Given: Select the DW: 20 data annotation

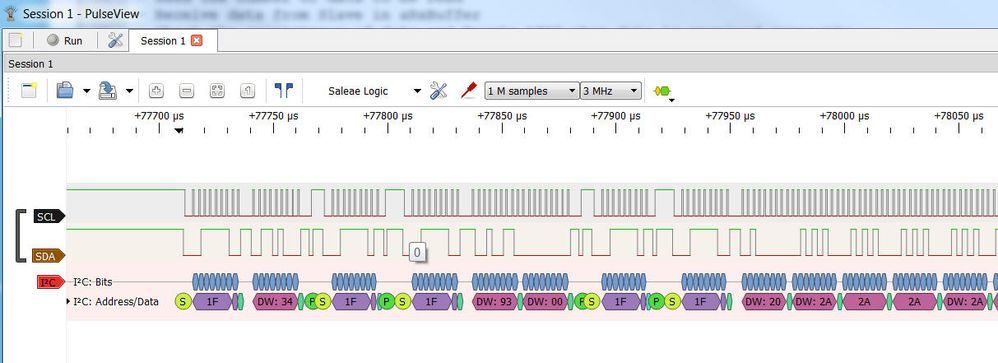Looking at the screenshot, I should tap(764, 301).
